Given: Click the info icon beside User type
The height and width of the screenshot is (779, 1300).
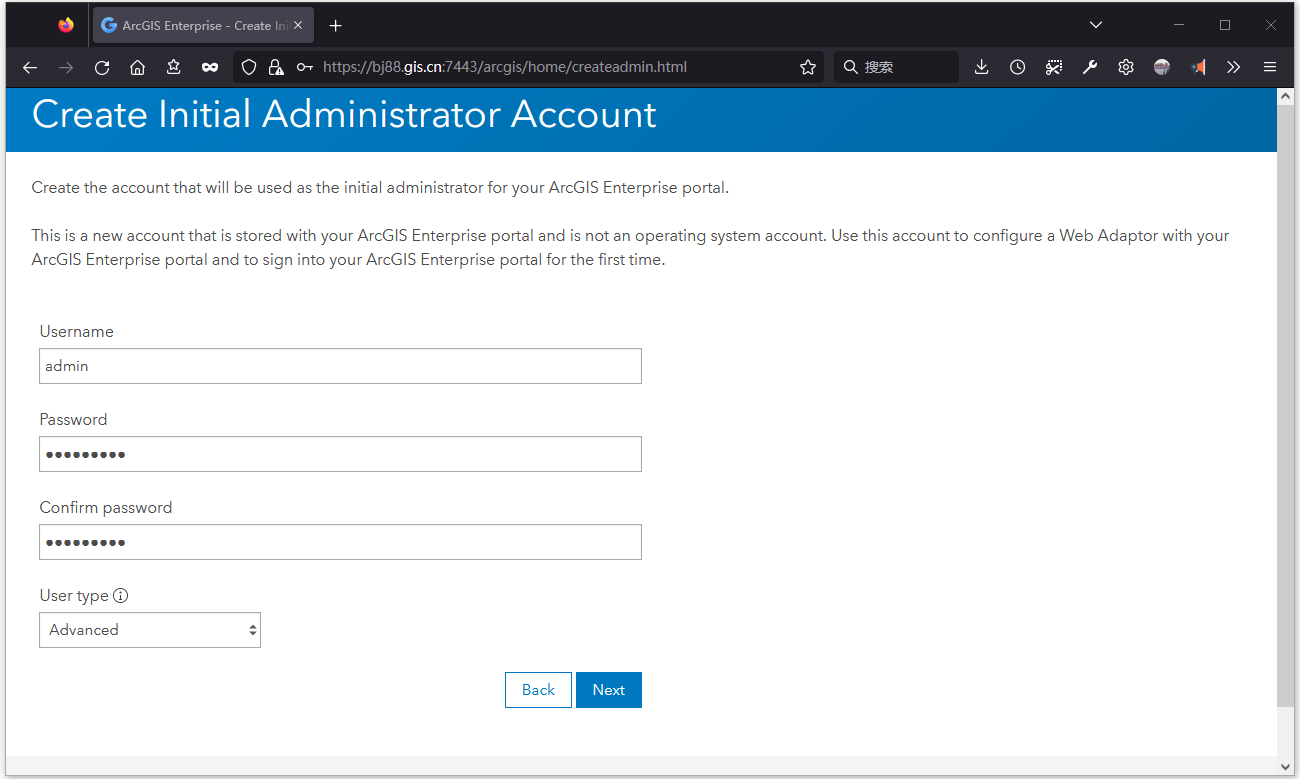Looking at the screenshot, I should pos(121,596).
